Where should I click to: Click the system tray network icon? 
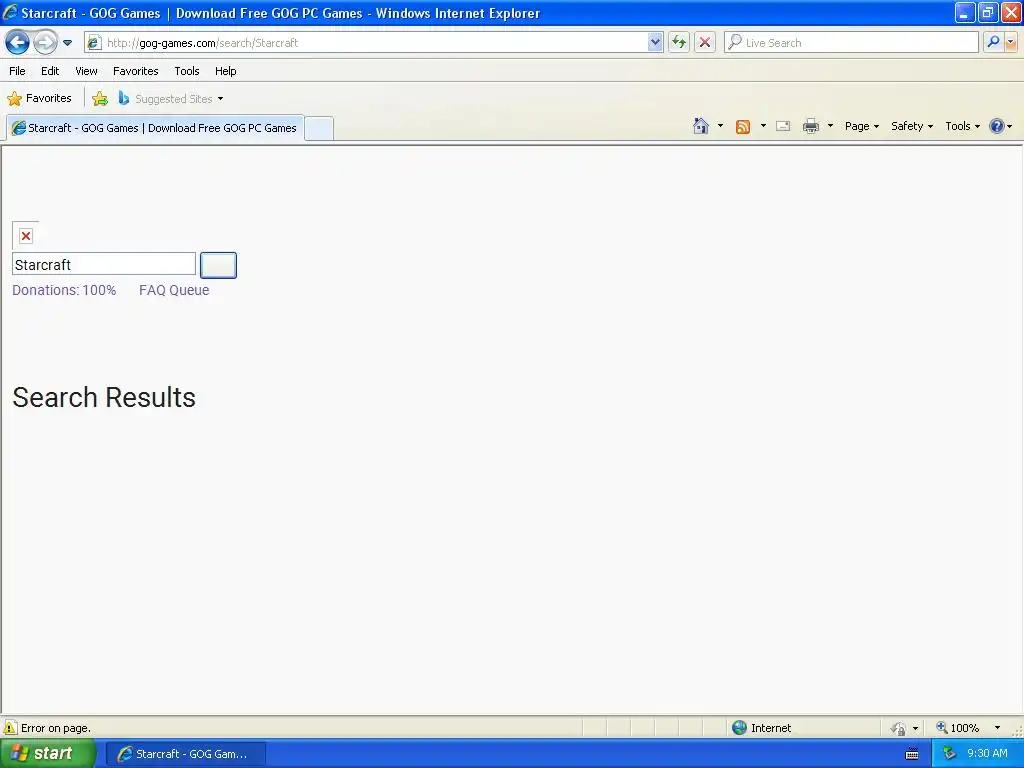(950, 754)
